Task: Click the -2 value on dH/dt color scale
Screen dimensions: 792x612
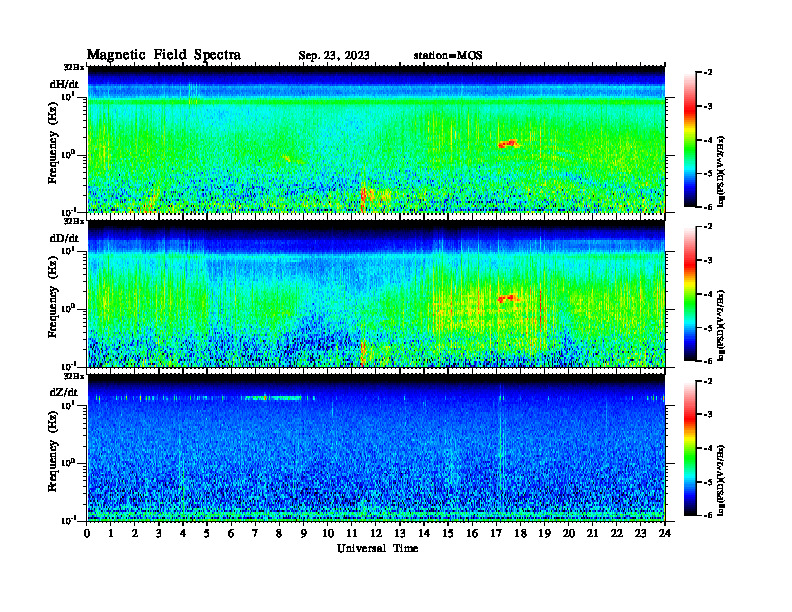Action: coord(708,73)
